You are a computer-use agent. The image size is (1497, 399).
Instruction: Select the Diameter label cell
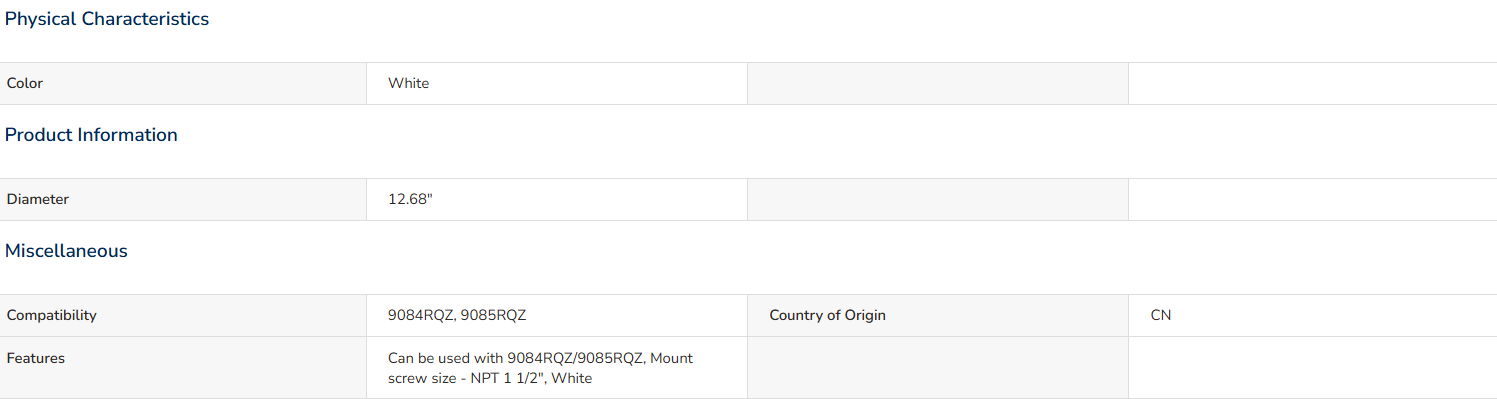(183, 200)
